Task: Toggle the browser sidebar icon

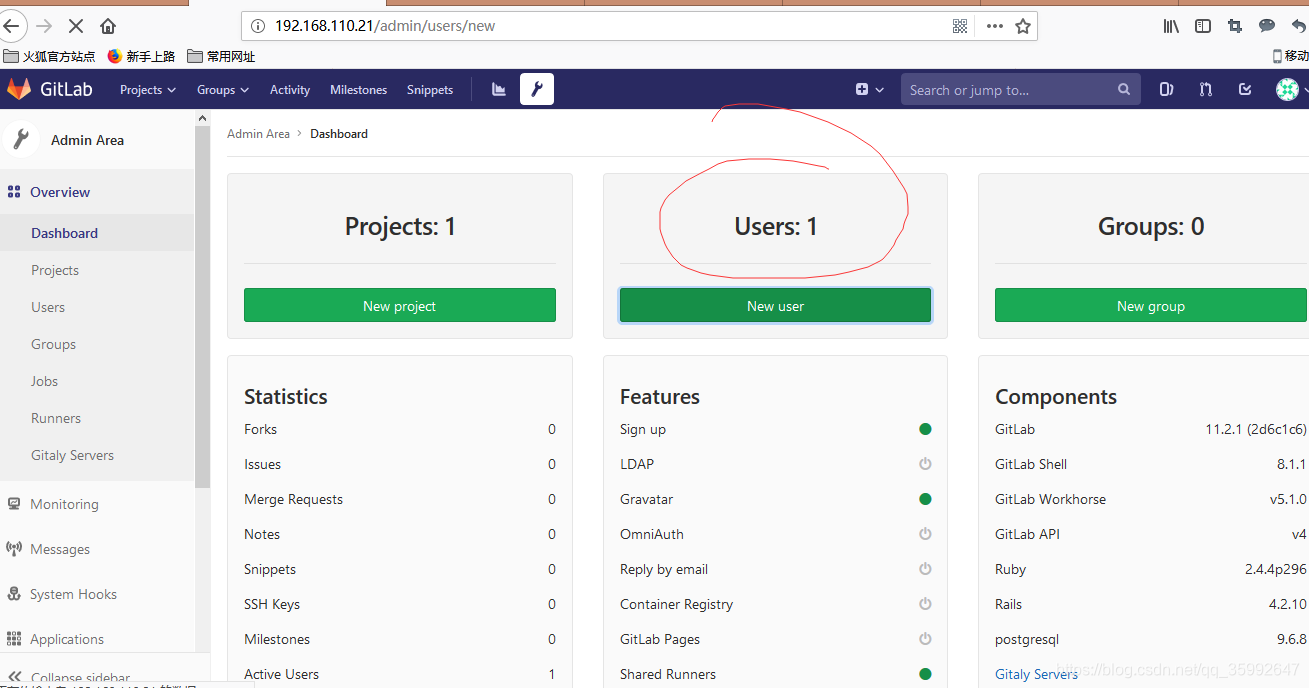Action: pyautogui.click(x=1203, y=26)
